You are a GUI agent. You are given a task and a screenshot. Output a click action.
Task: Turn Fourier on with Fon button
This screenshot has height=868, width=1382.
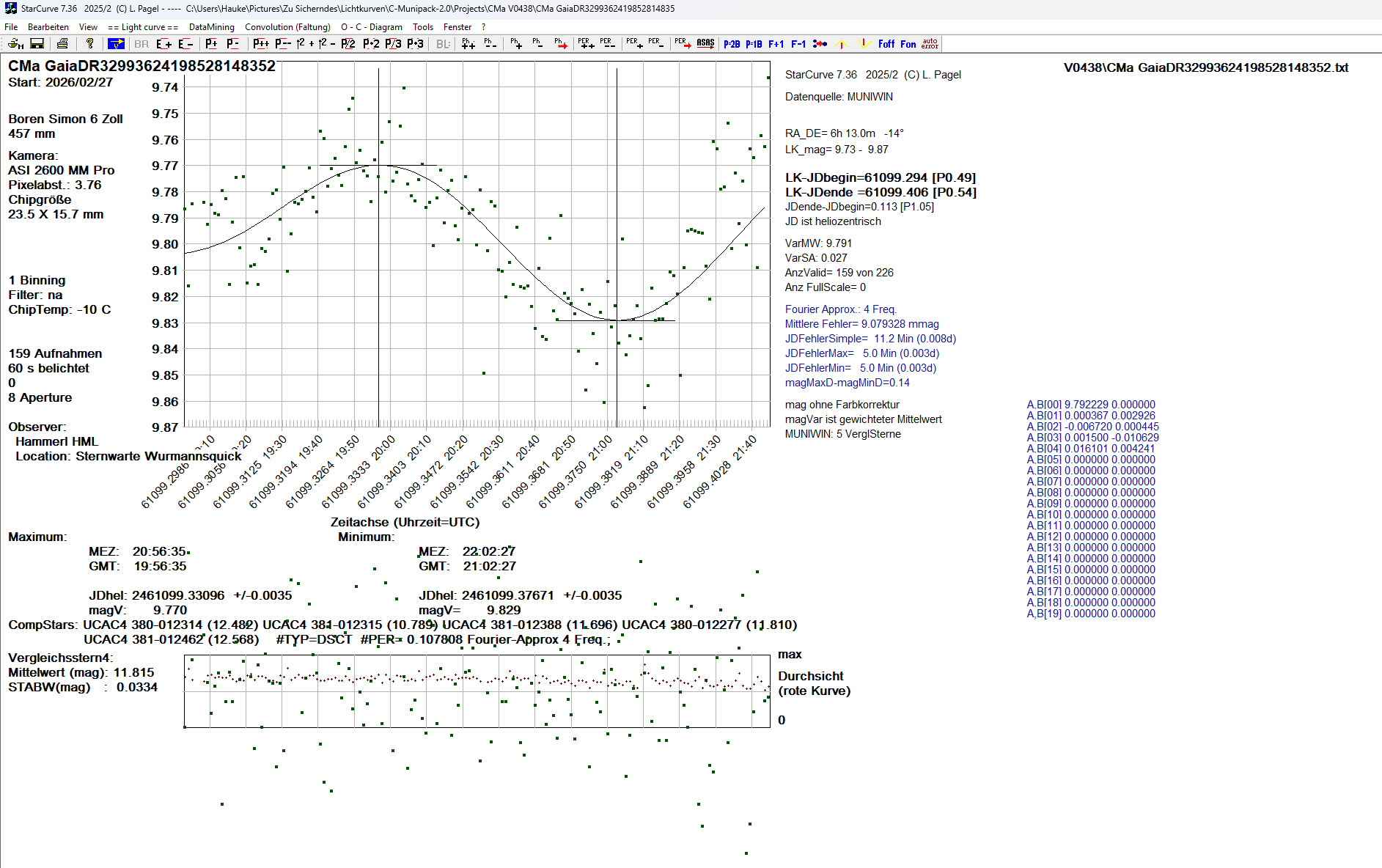tap(908, 44)
